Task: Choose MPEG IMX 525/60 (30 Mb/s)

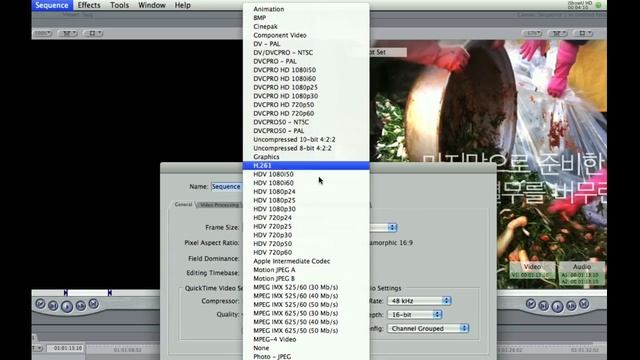Action: click(306, 287)
